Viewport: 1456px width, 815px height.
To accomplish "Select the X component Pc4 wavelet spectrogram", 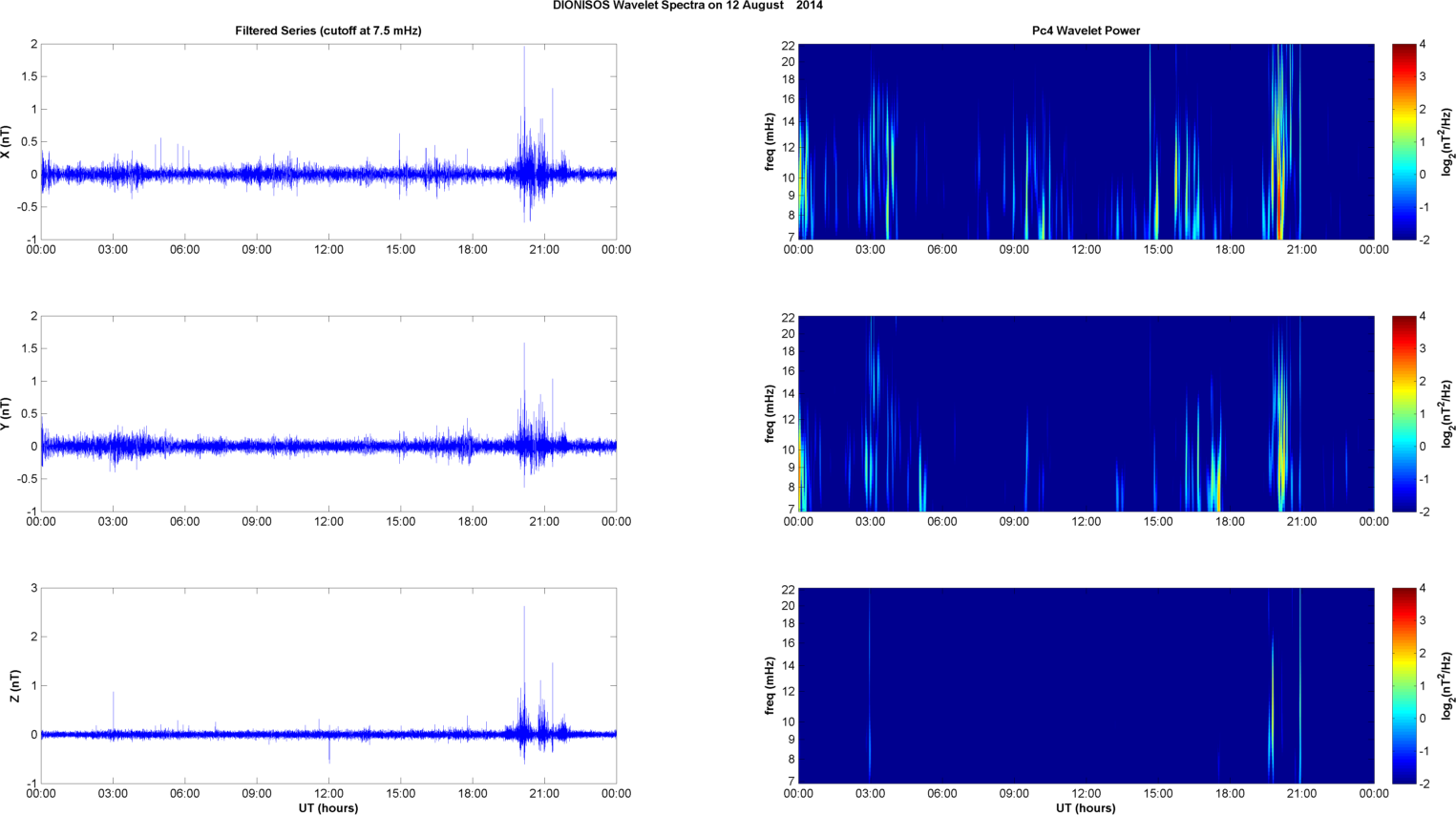I will click(1086, 141).
